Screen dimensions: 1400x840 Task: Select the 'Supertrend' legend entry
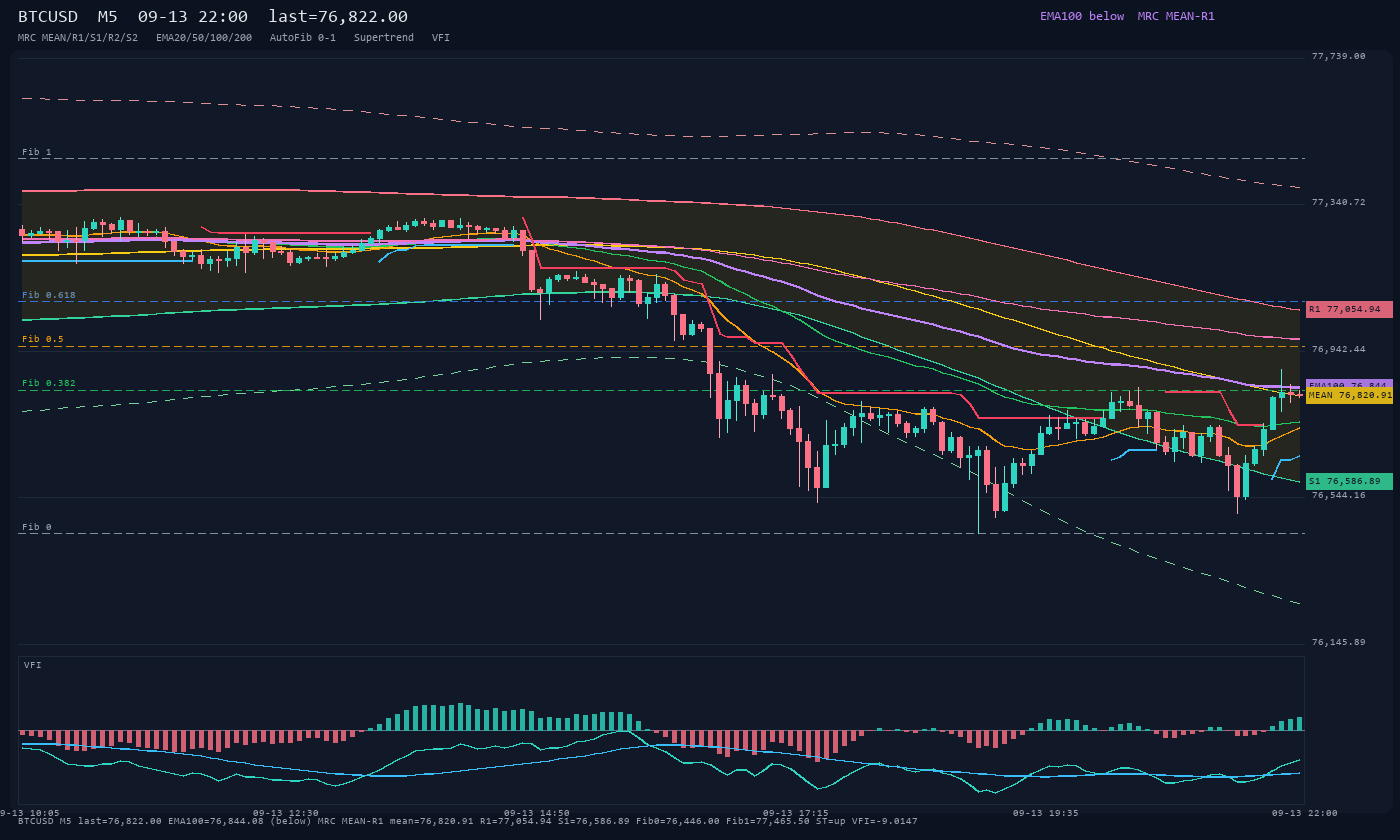tap(384, 37)
